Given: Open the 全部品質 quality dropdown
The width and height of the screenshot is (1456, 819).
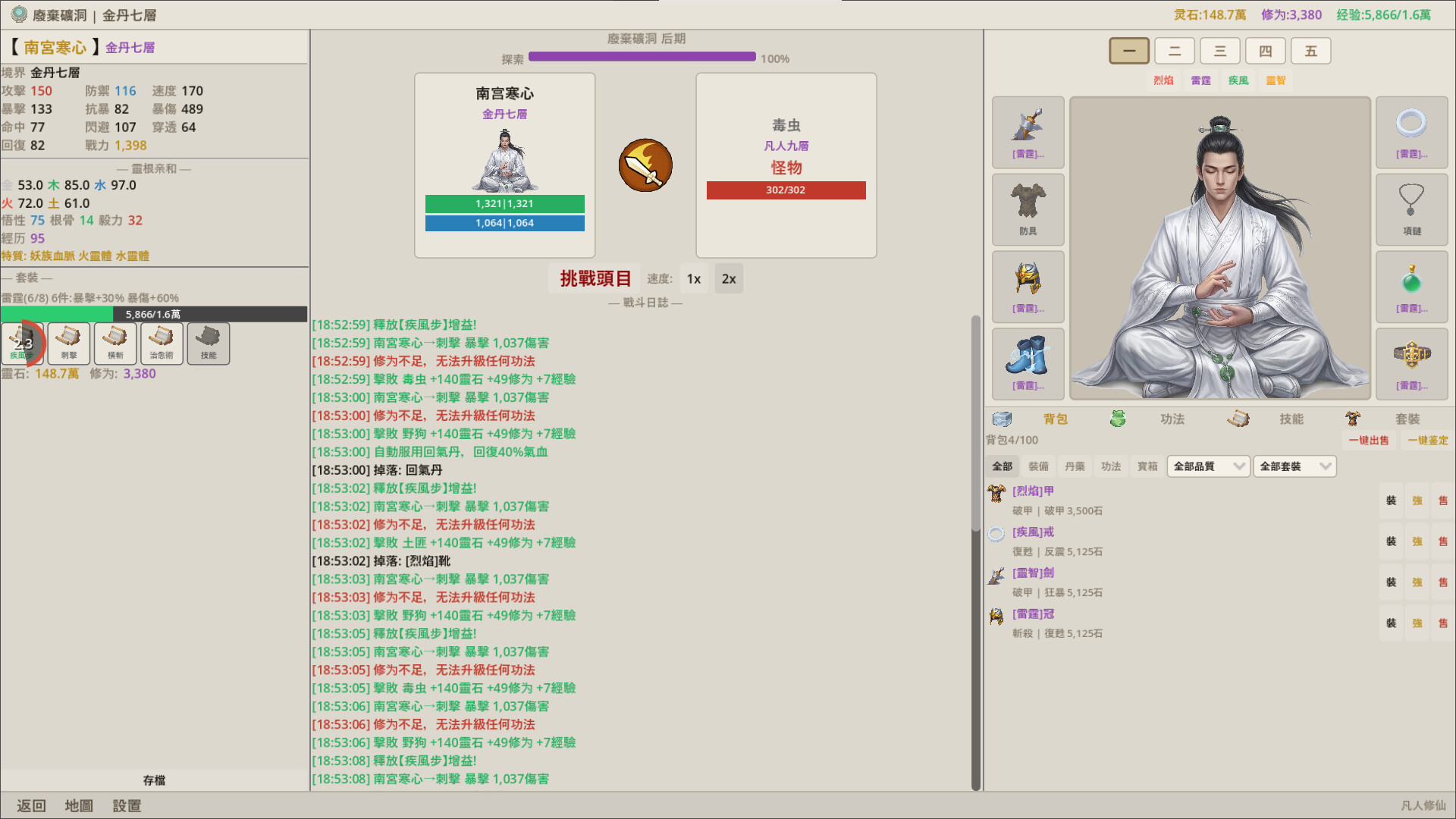Looking at the screenshot, I should [x=1208, y=466].
